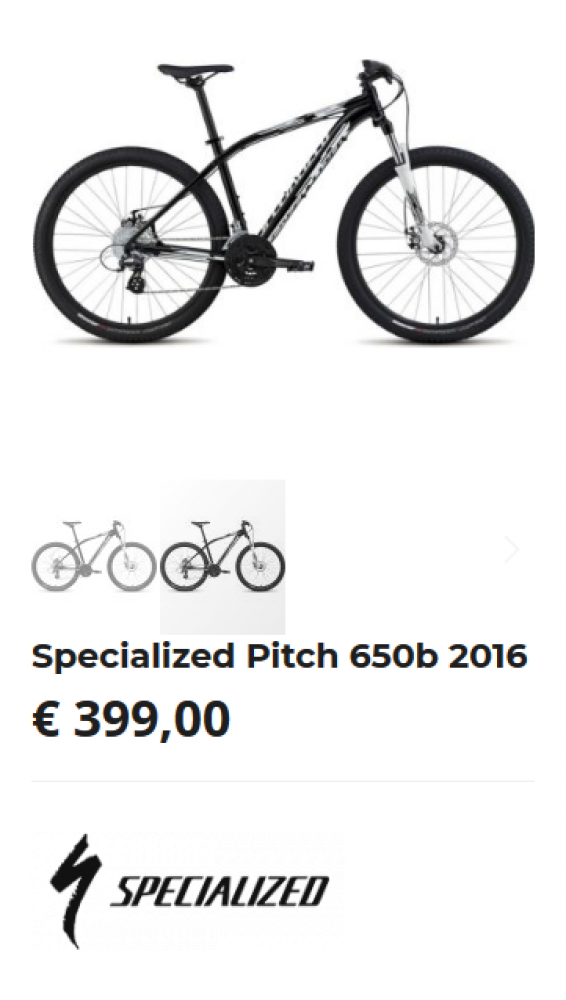The image size is (566, 1000).
Task: Click the black seatpost in main photo
Action: click(x=207, y=112)
